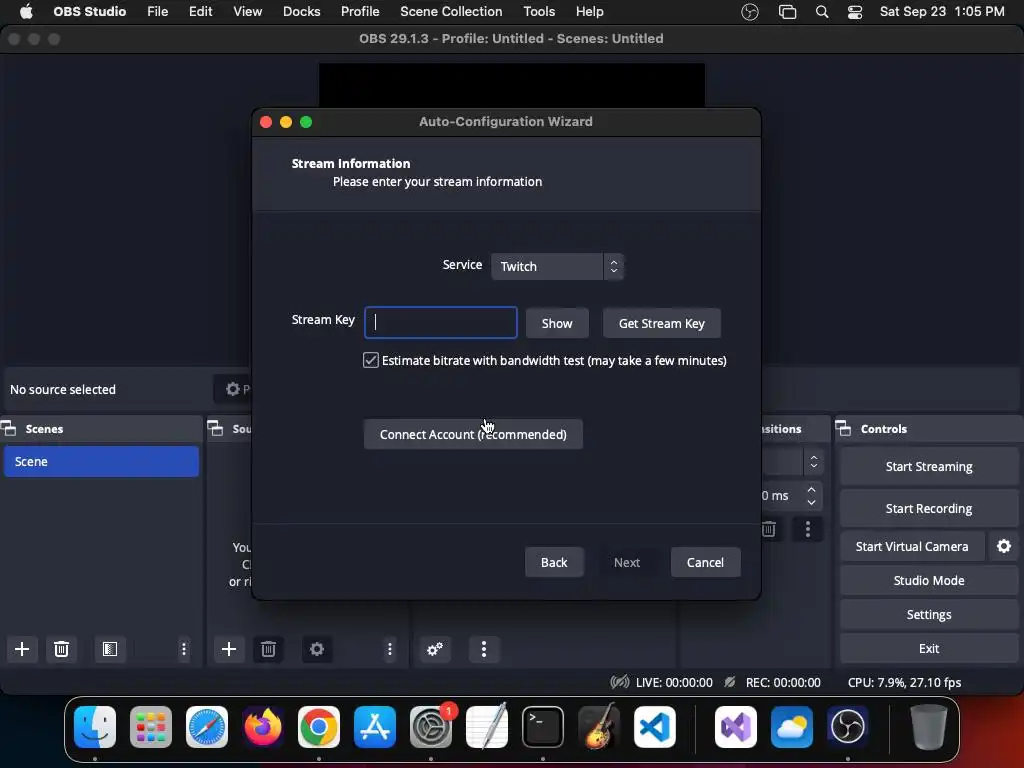1024x768 pixels.
Task: Open the Profile menu
Action: click(360, 12)
